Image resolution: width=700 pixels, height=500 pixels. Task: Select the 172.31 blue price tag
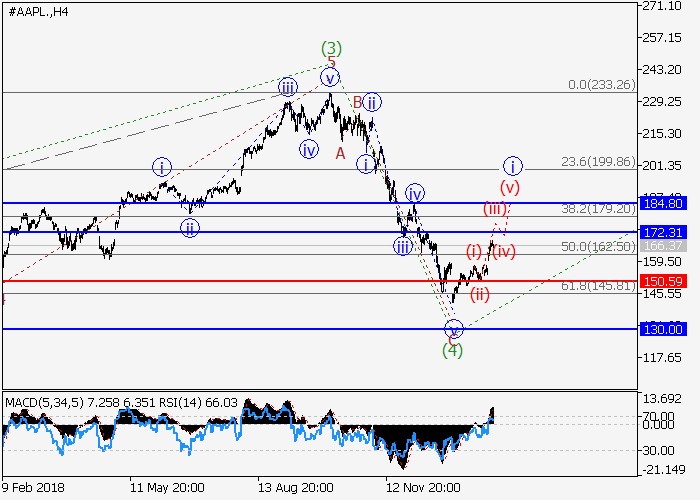(x=663, y=232)
